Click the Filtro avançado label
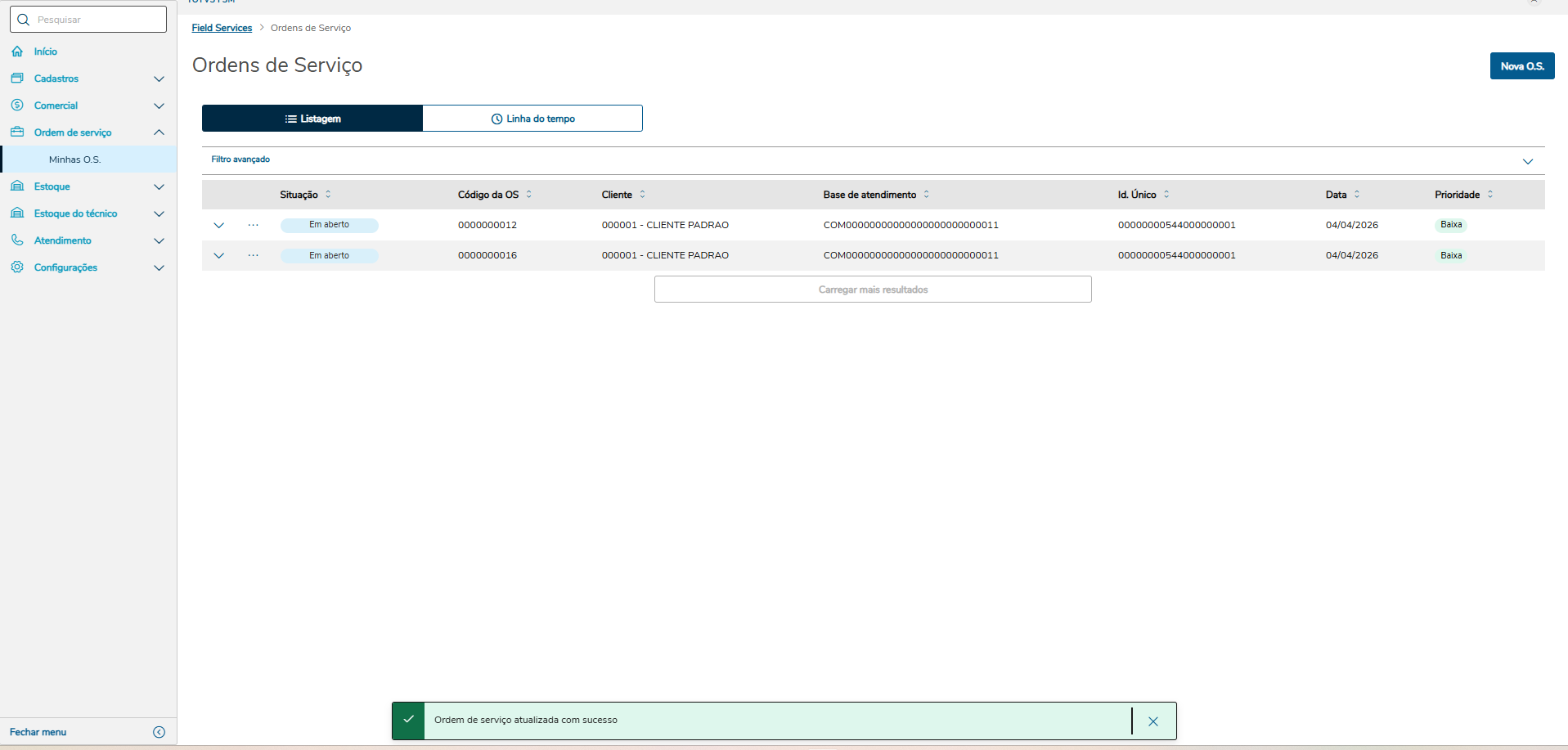 tap(240, 159)
